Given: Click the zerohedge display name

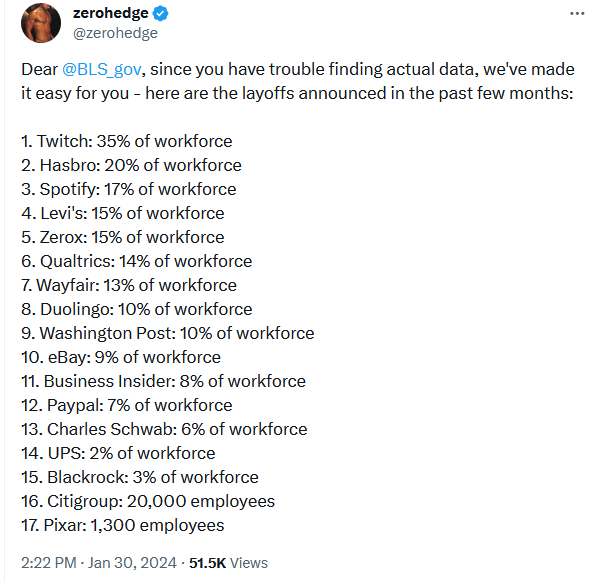Looking at the screenshot, I should [110, 13].
